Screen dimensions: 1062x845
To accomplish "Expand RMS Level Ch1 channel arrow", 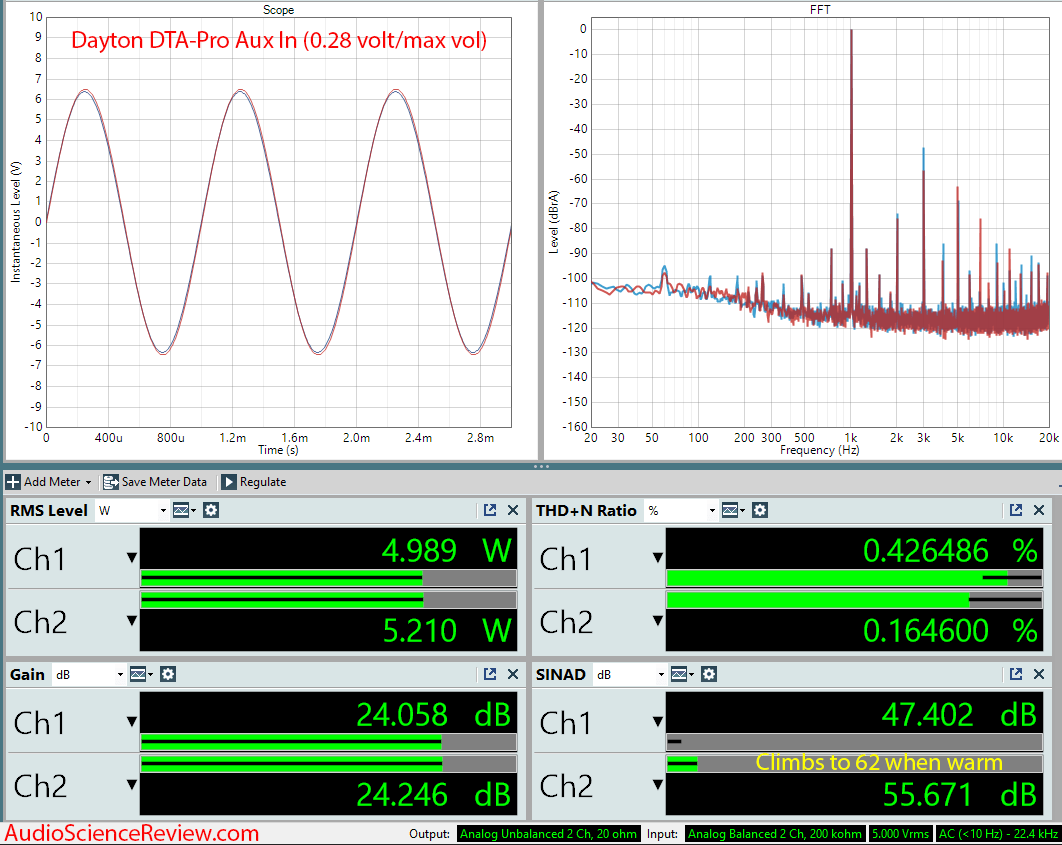I will point(131,558).
